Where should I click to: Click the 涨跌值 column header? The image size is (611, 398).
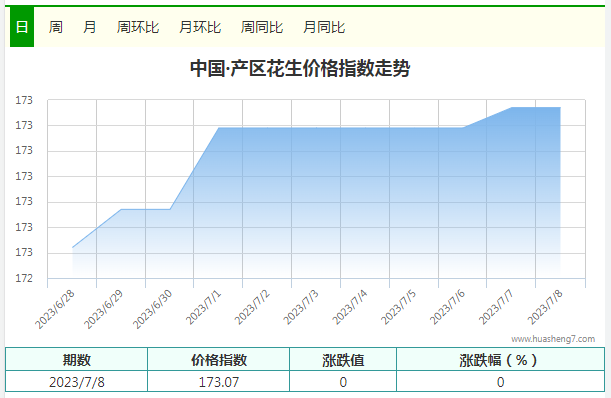(x=343, y=360)
